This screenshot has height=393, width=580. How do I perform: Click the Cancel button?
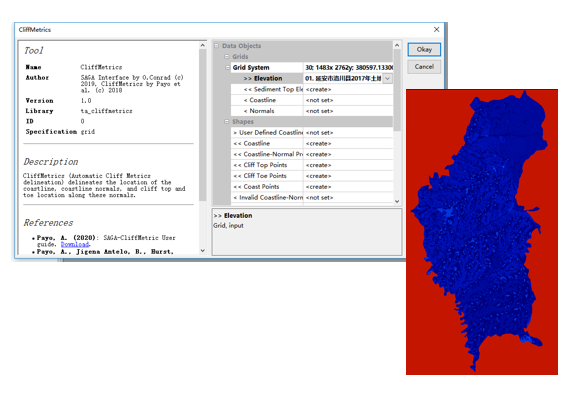(x=424, y=67)
